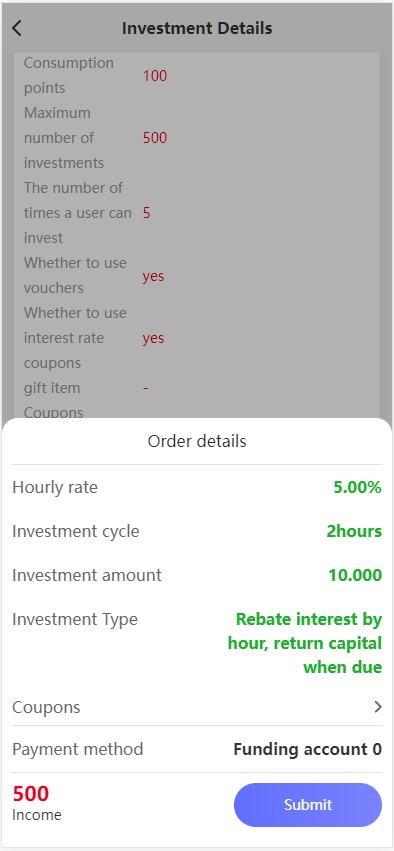This screenshot has height=851, width=394.
Task: Click the 5.00% hourly rate value
Action: point(357,487)
